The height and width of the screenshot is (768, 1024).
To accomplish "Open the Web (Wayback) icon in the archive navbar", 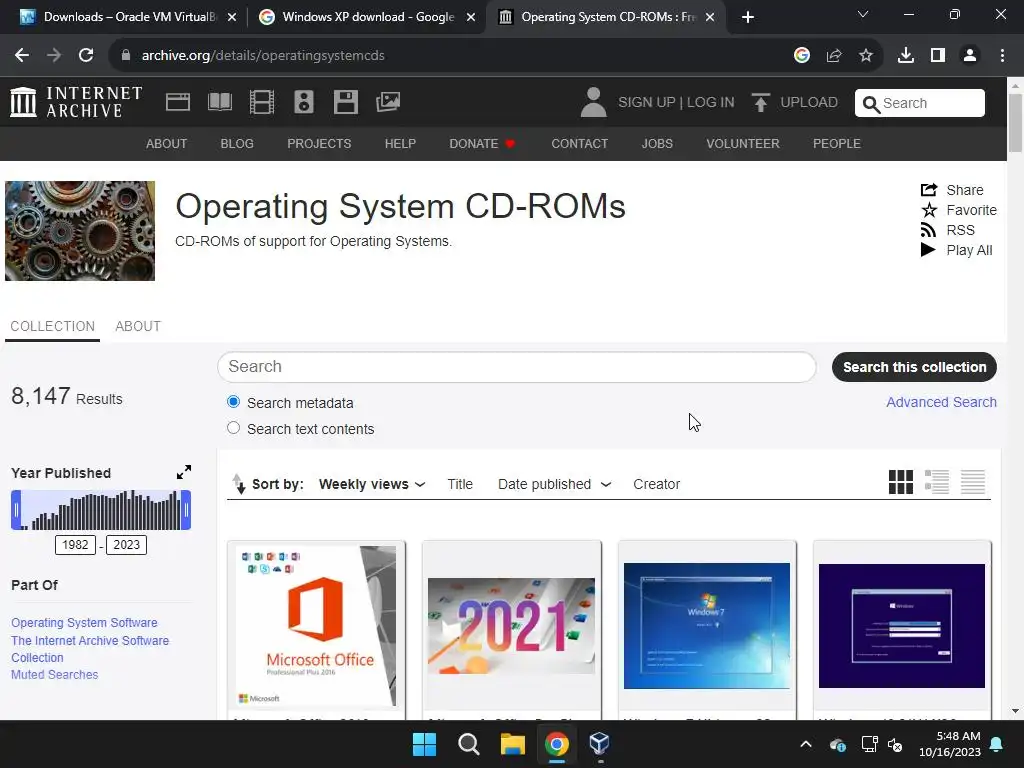I will tap(178, 102).
